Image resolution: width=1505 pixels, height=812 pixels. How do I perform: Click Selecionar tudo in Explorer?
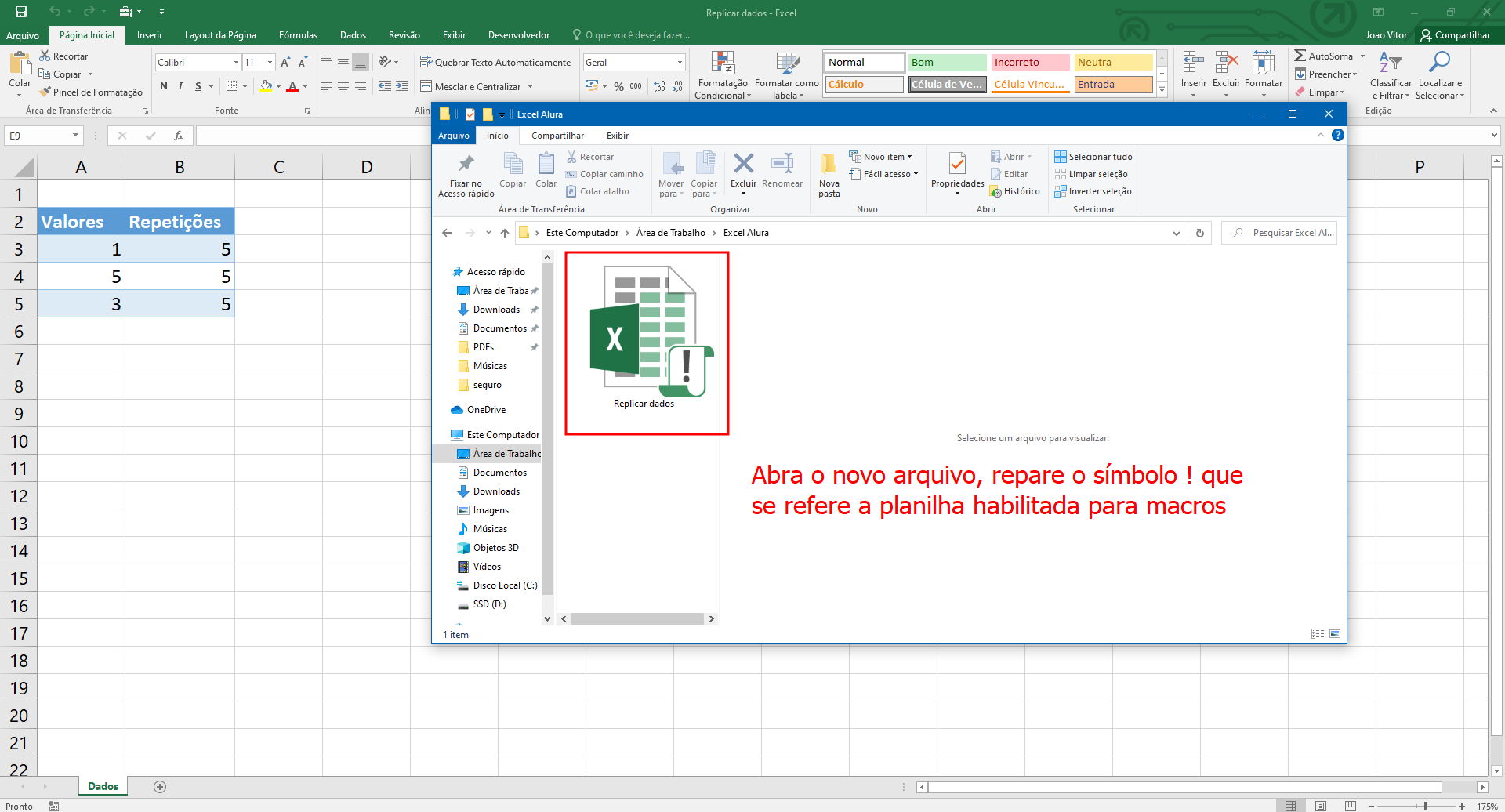pyautogui.click(x=1093, y=157)
